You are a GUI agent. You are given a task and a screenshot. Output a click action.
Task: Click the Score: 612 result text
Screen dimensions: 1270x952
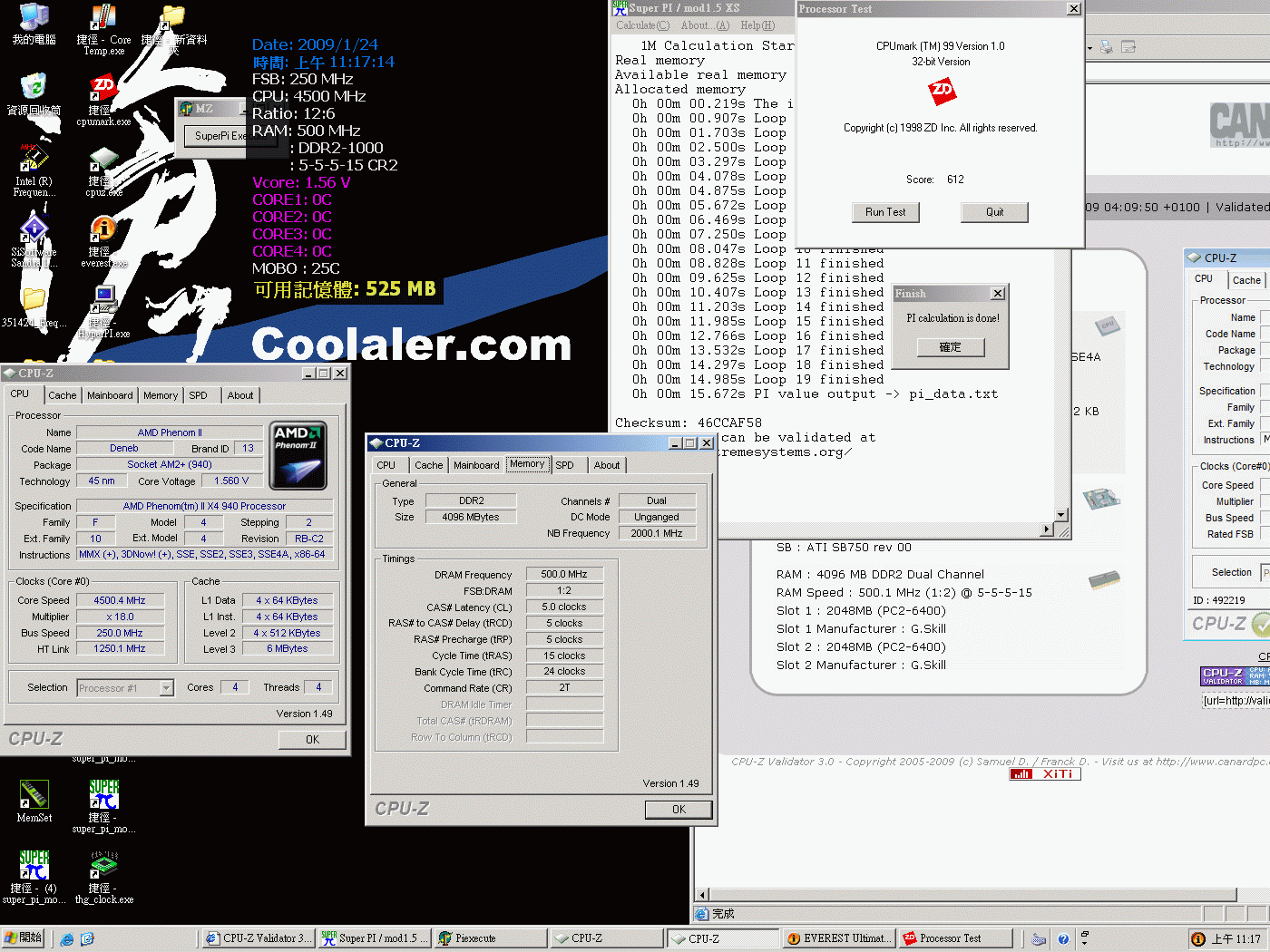(935, 180)
